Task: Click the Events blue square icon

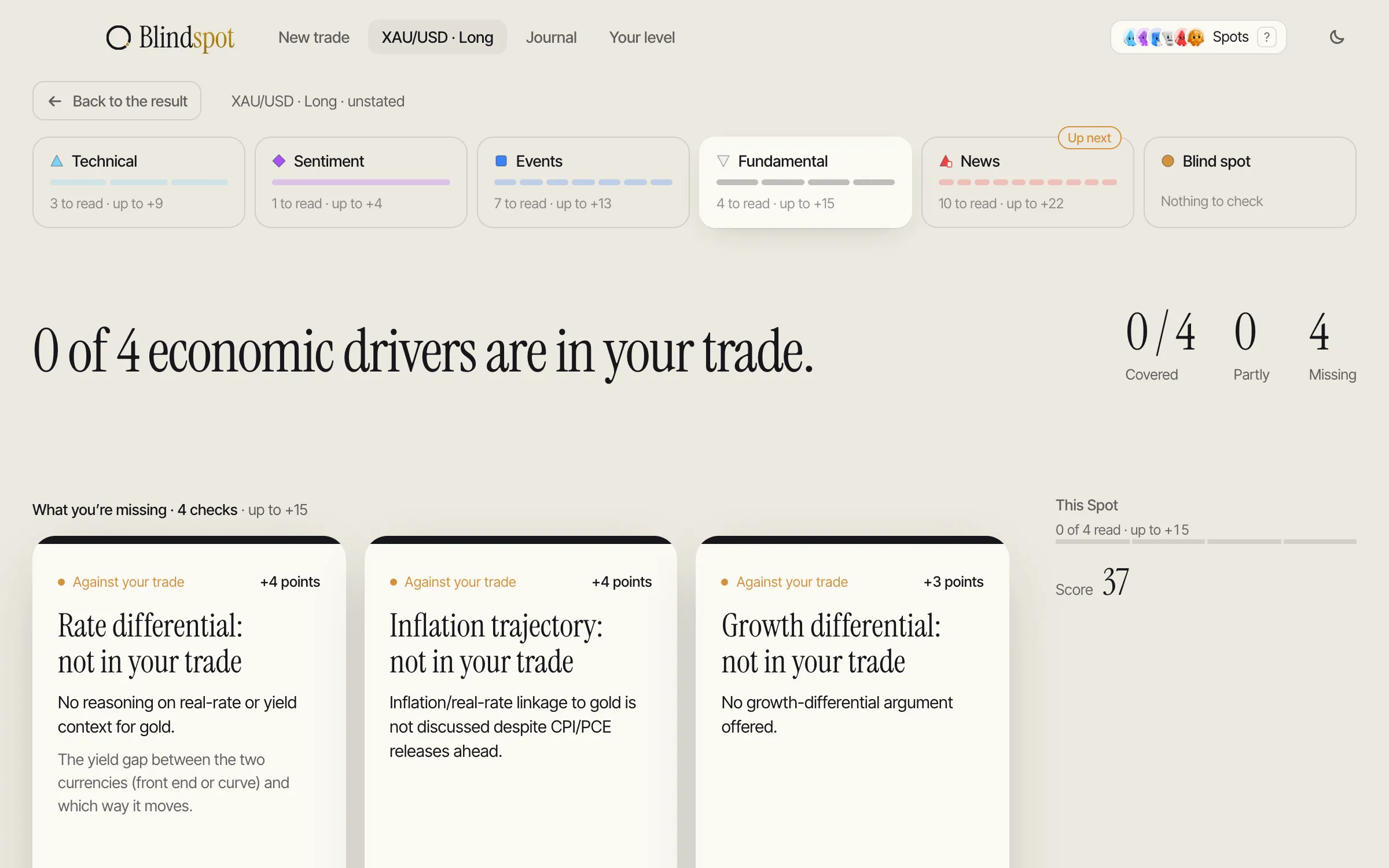Action: click(501, 161)
